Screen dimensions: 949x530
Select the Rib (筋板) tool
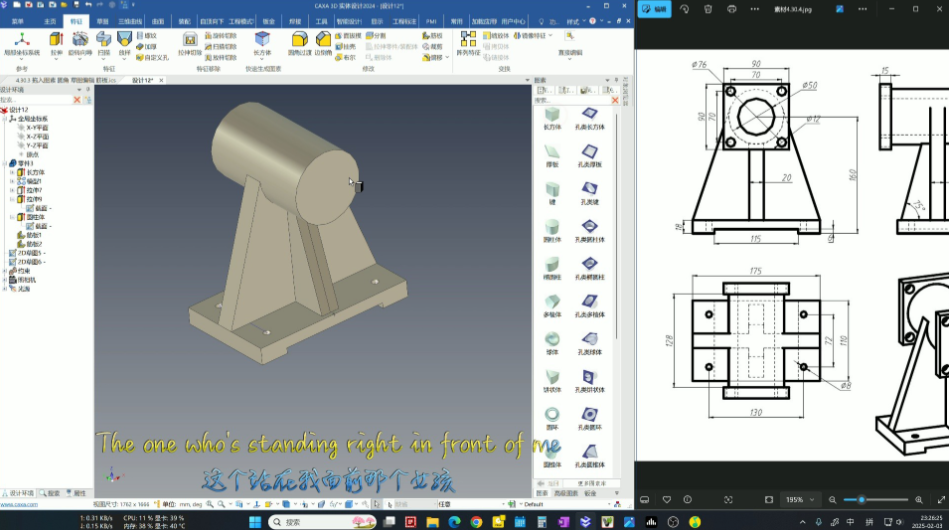433,36
